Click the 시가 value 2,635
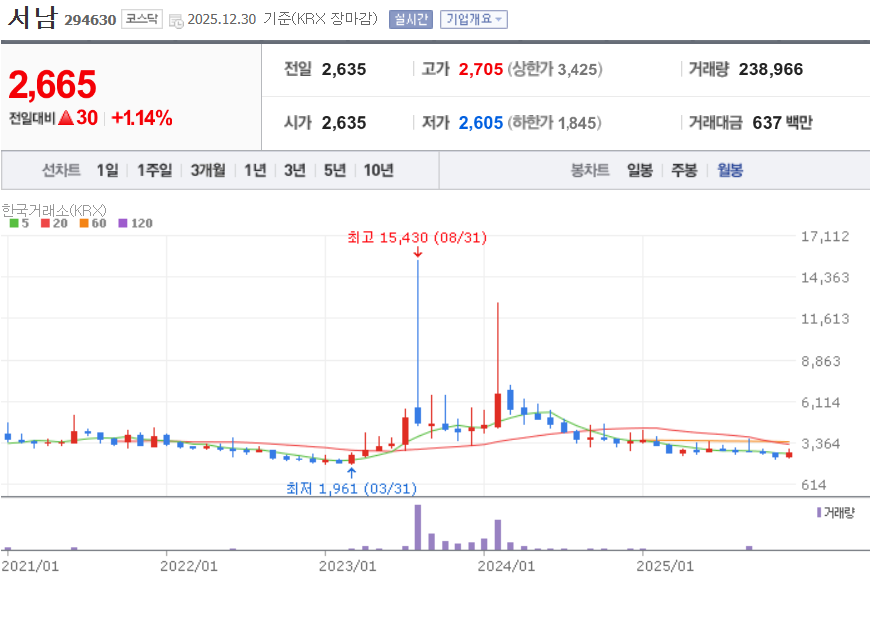 pyautogui.click(x=344, y=123)
